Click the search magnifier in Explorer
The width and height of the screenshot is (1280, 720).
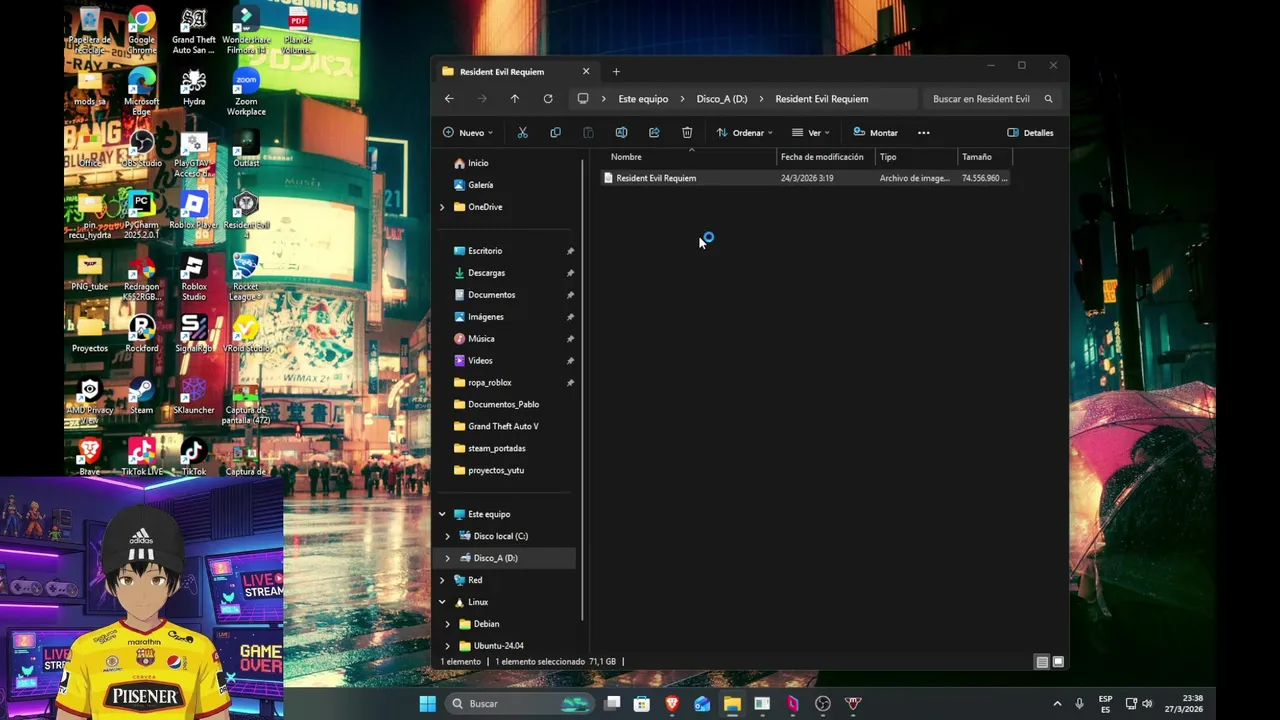1048,99
